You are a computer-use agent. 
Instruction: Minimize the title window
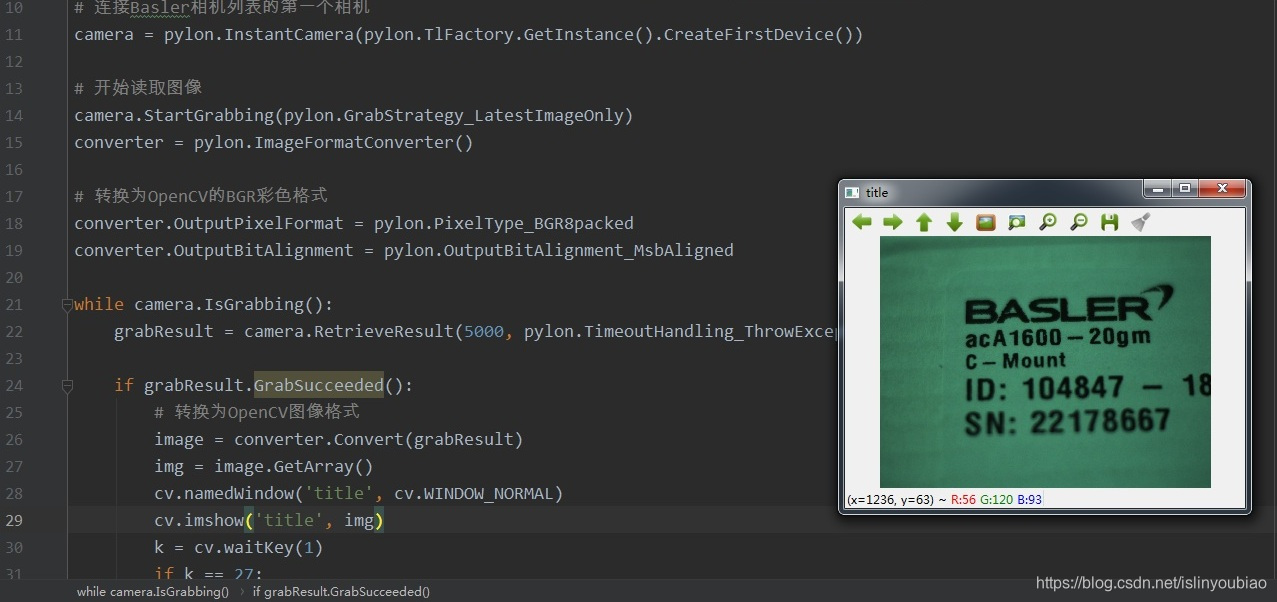pos(1158,188)
